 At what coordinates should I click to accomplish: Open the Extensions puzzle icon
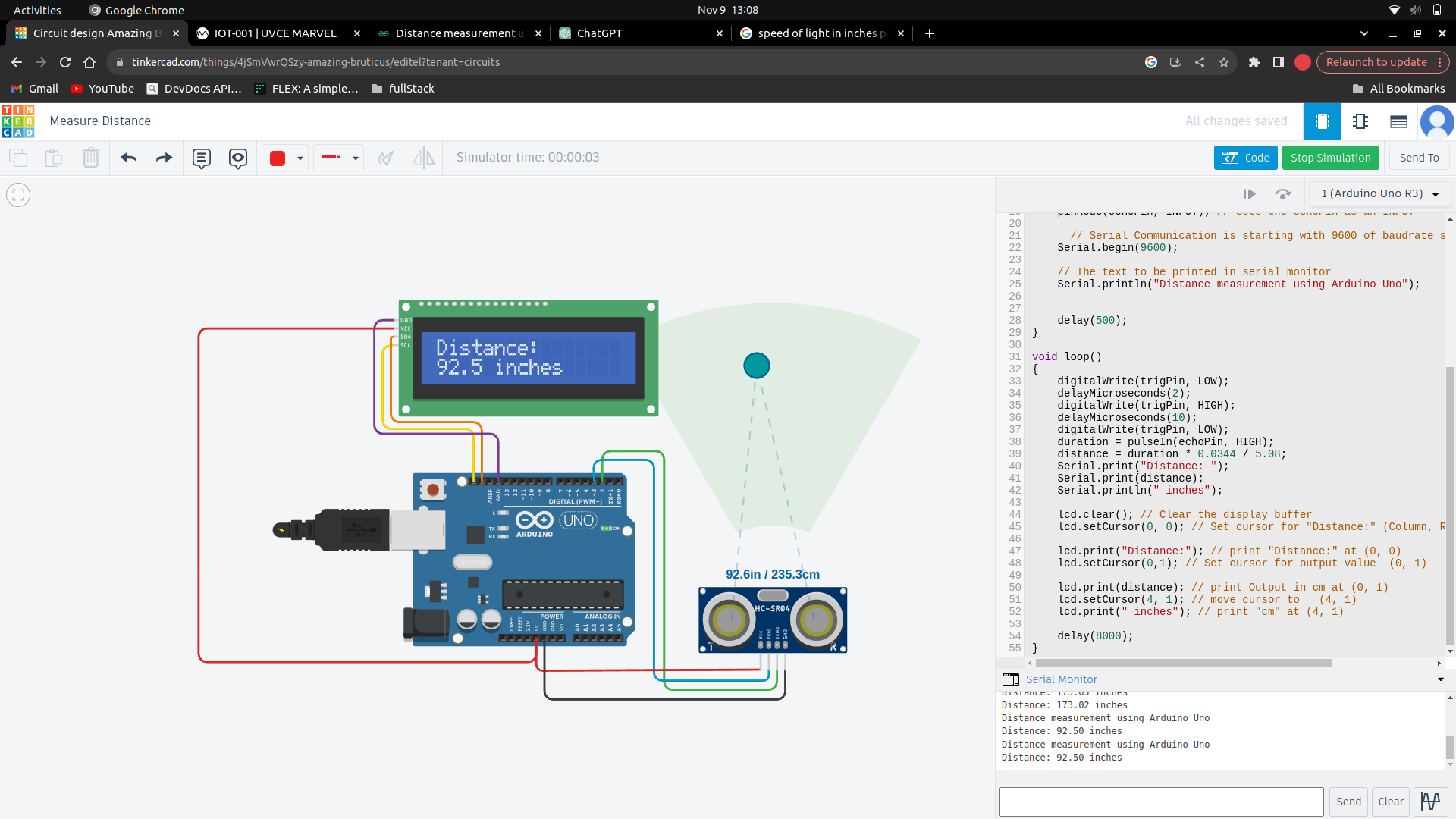click(x=1254, y=62)
